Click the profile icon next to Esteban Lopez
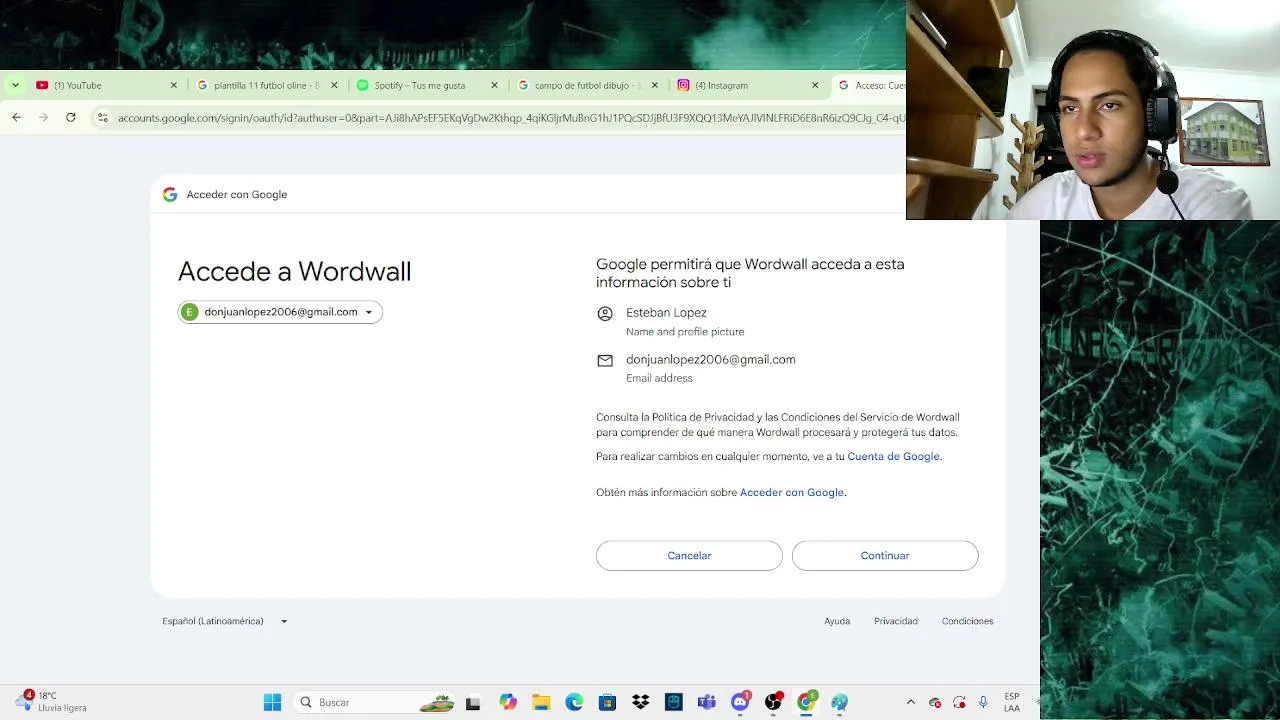 point(605,314)
